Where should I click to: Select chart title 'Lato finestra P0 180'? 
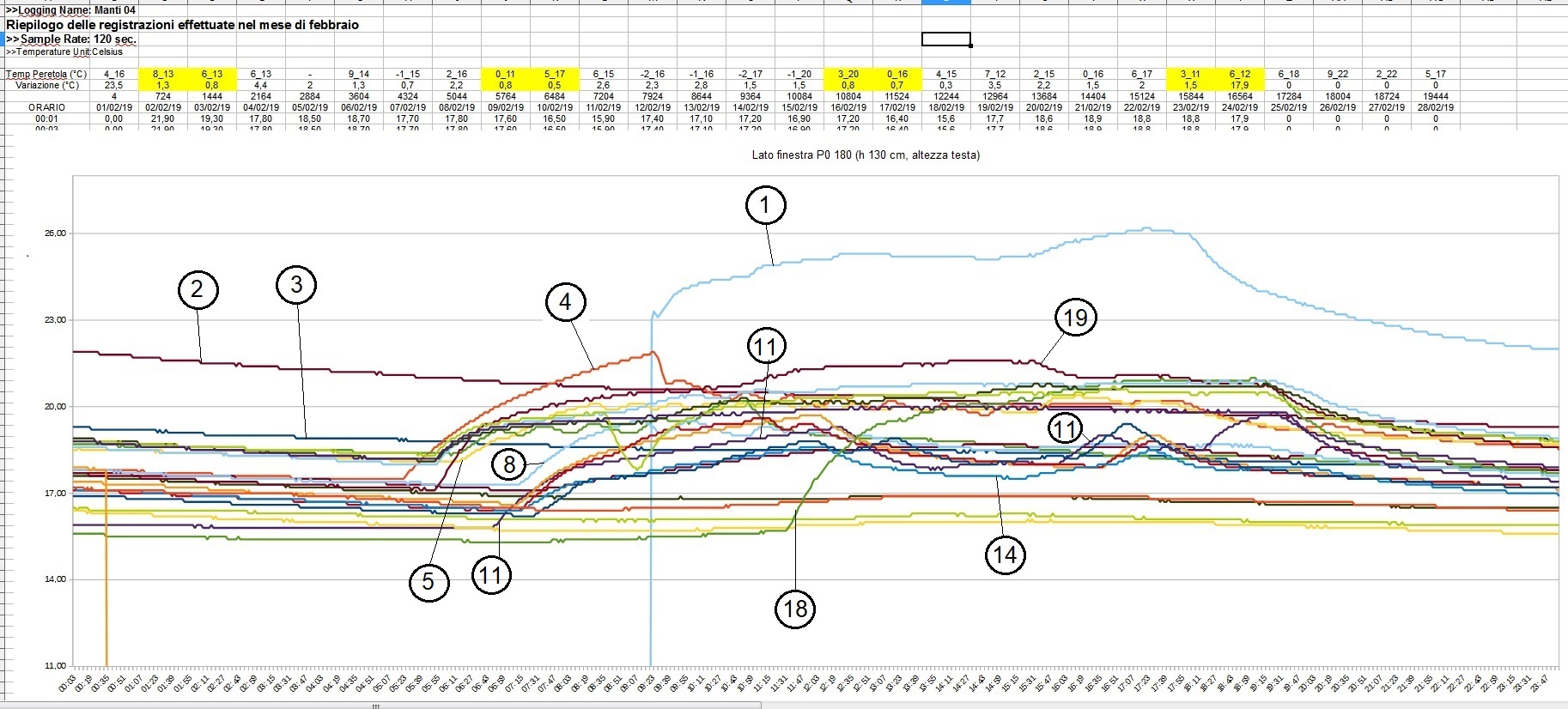click(866, 155)
